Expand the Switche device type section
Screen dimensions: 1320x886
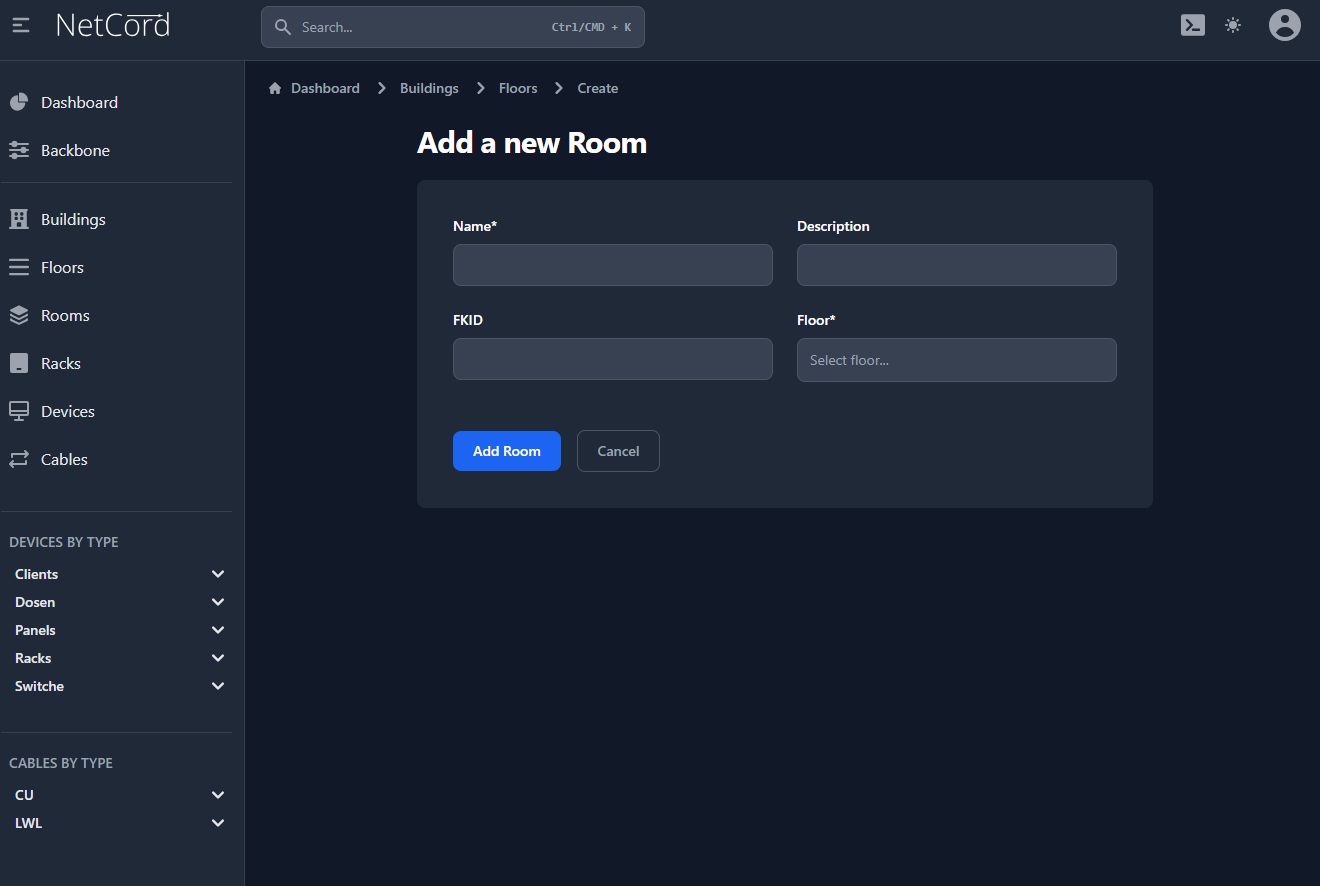coord(218,686)
